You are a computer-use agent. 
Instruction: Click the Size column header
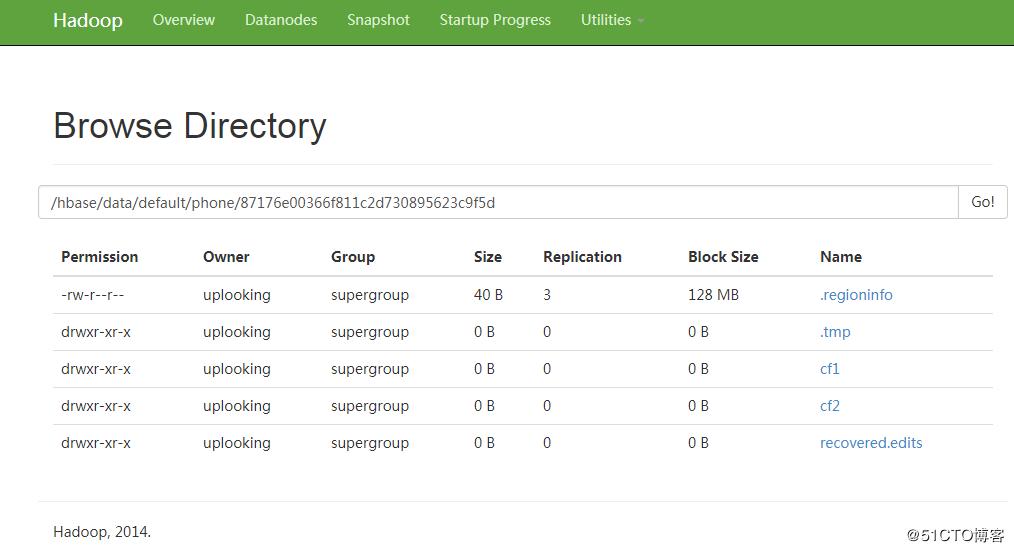(x=488, y=257)
